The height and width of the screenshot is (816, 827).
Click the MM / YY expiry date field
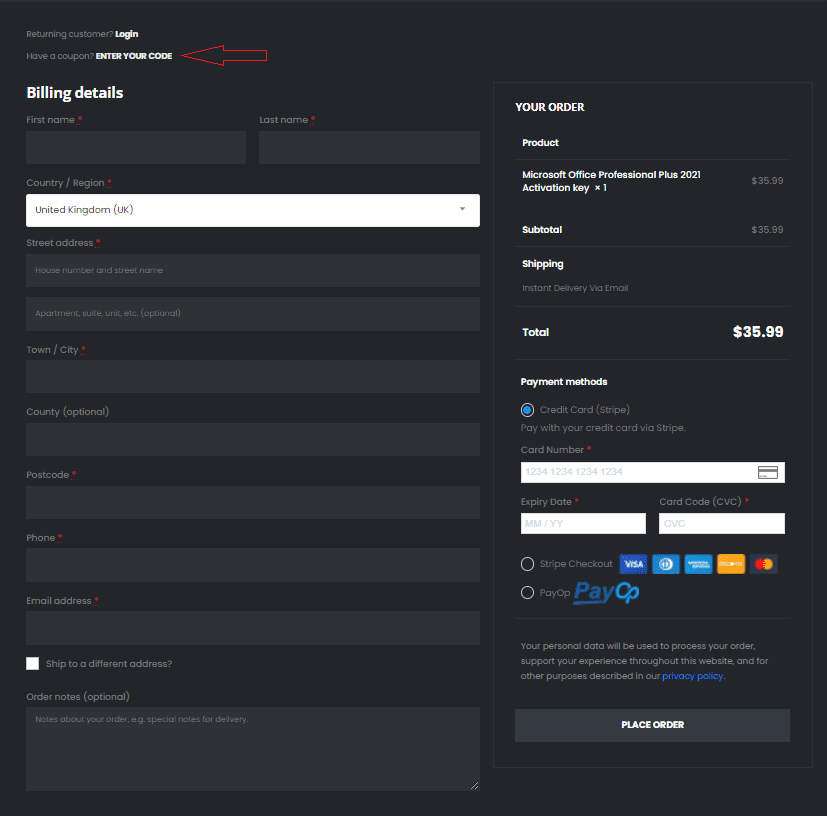(x=583, y=523)
